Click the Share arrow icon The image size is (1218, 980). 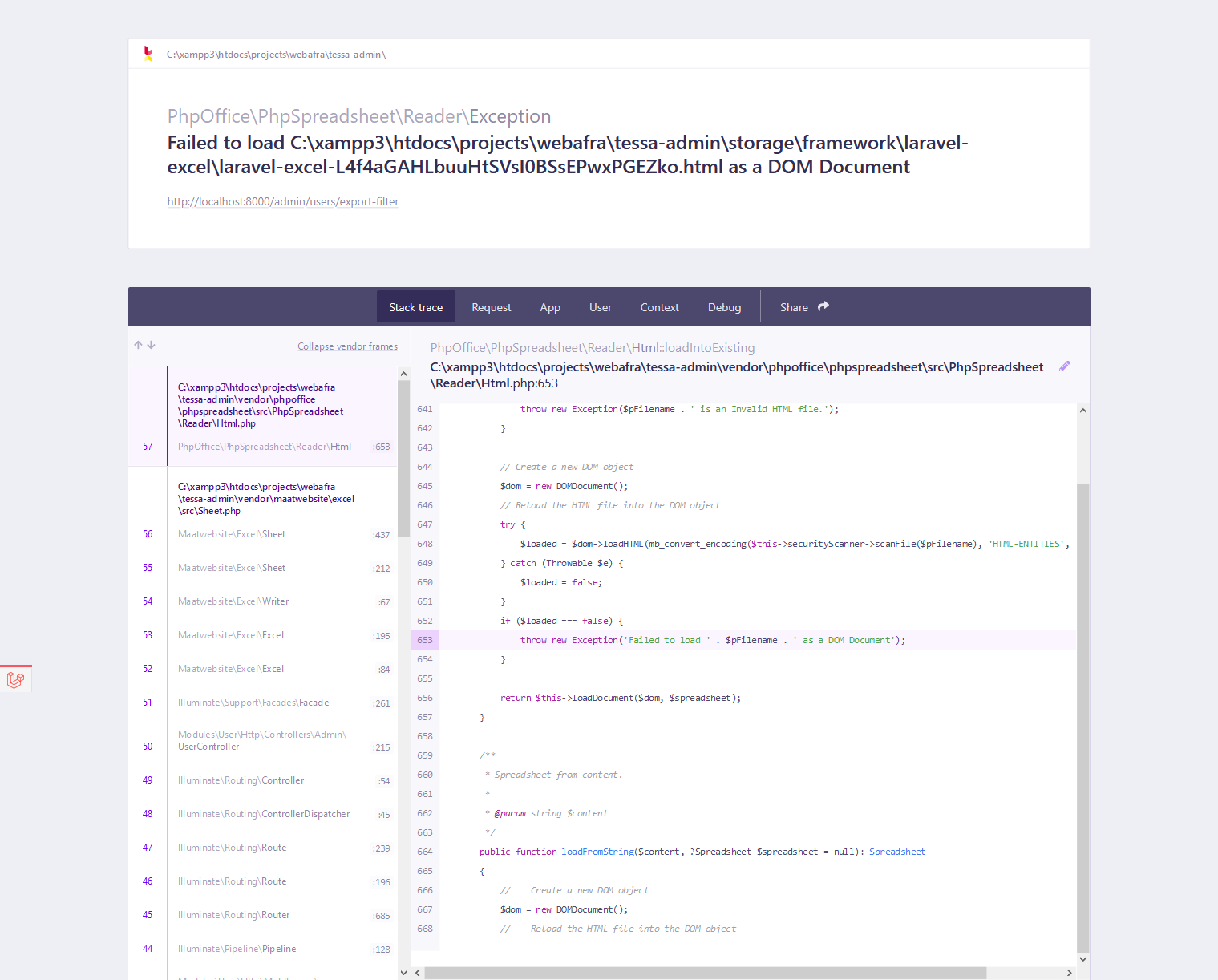(x=823, y=306)
